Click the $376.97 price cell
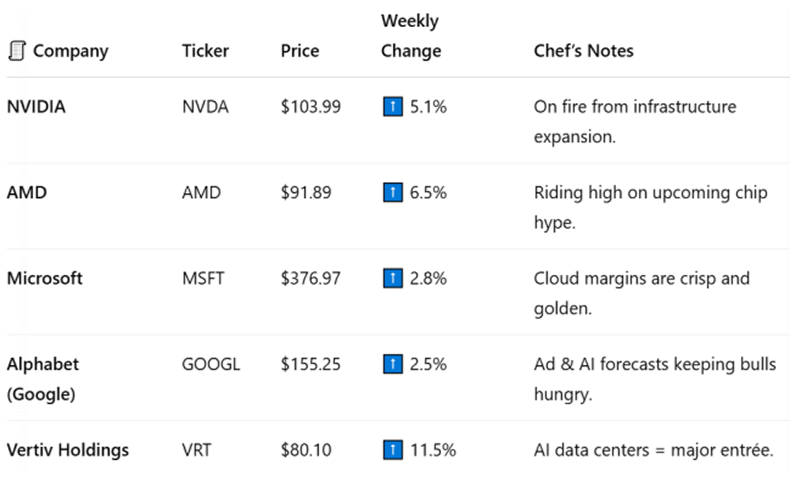 click(311, 278)
